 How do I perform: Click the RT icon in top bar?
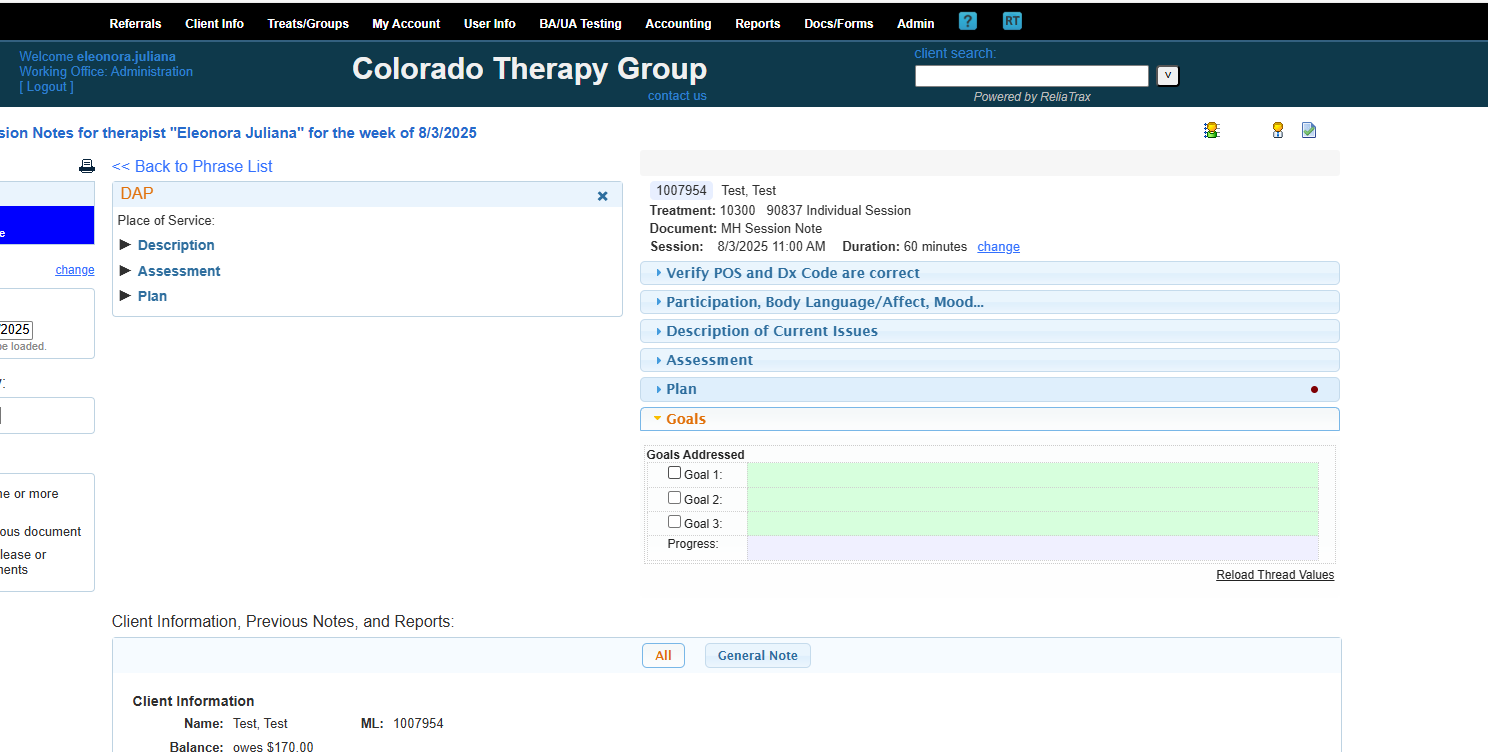(1012, 22)
